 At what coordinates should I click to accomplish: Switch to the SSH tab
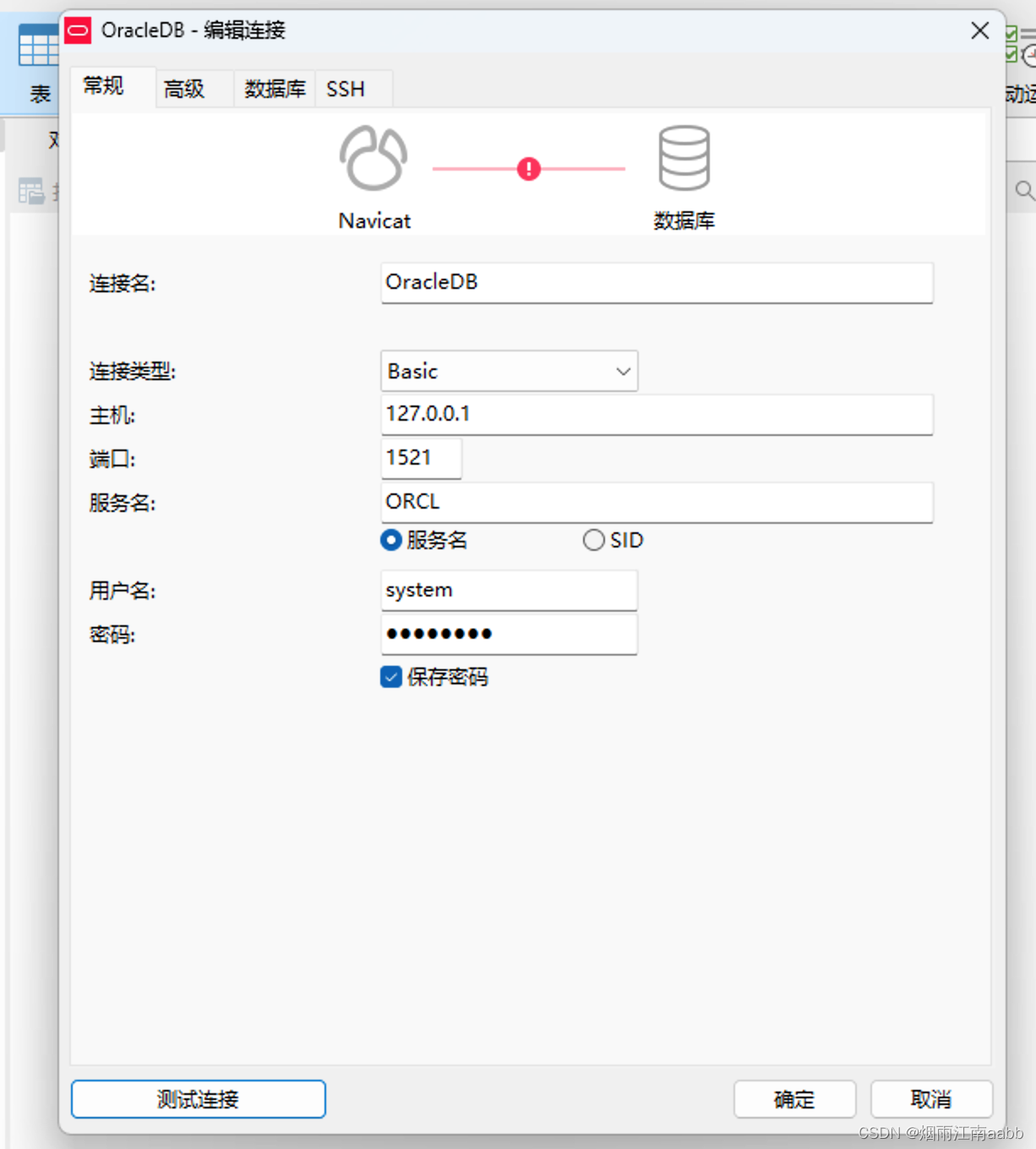[x=352, y=89]
